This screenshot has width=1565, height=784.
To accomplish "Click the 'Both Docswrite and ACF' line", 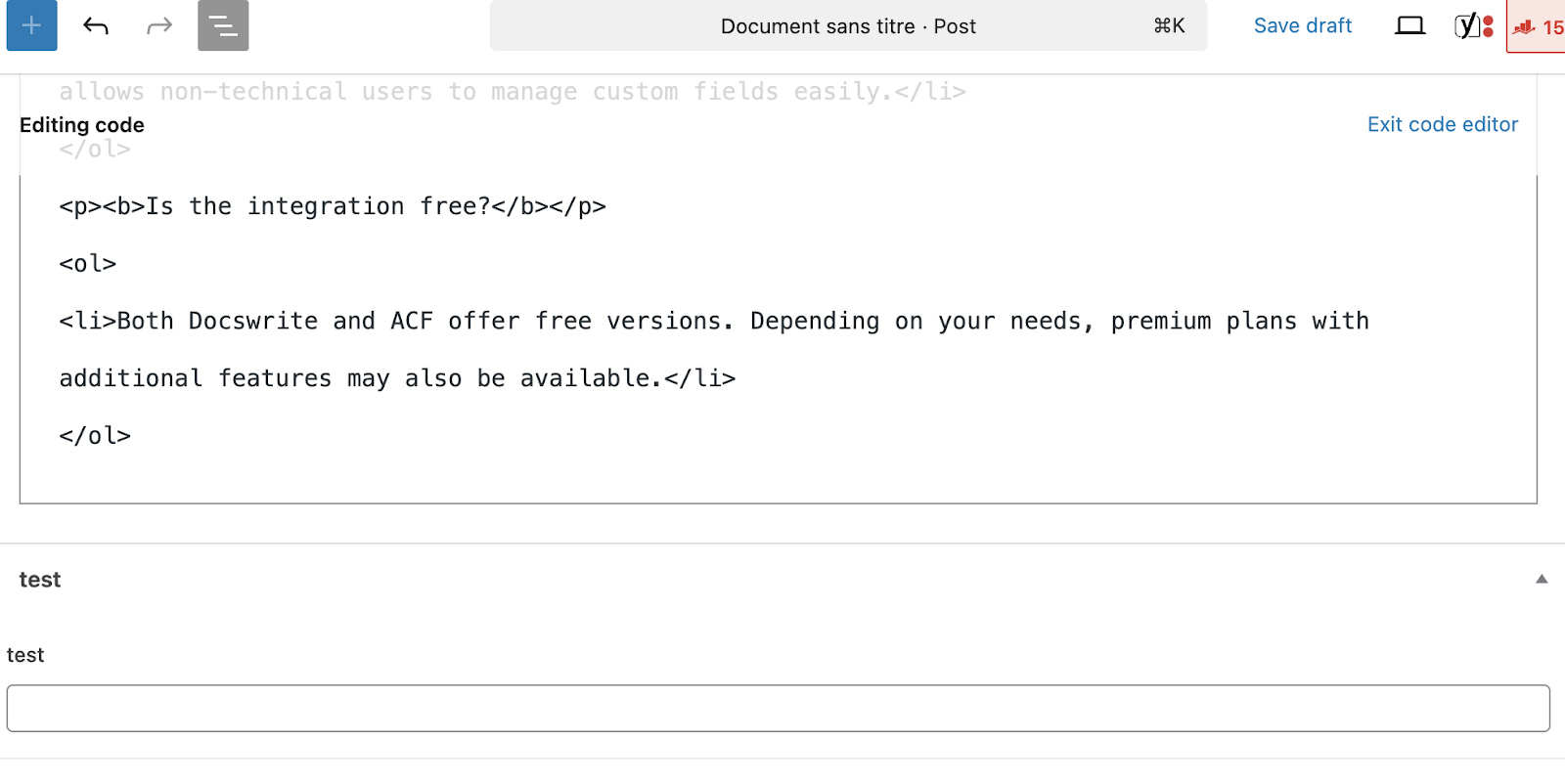I will [714, 321].
